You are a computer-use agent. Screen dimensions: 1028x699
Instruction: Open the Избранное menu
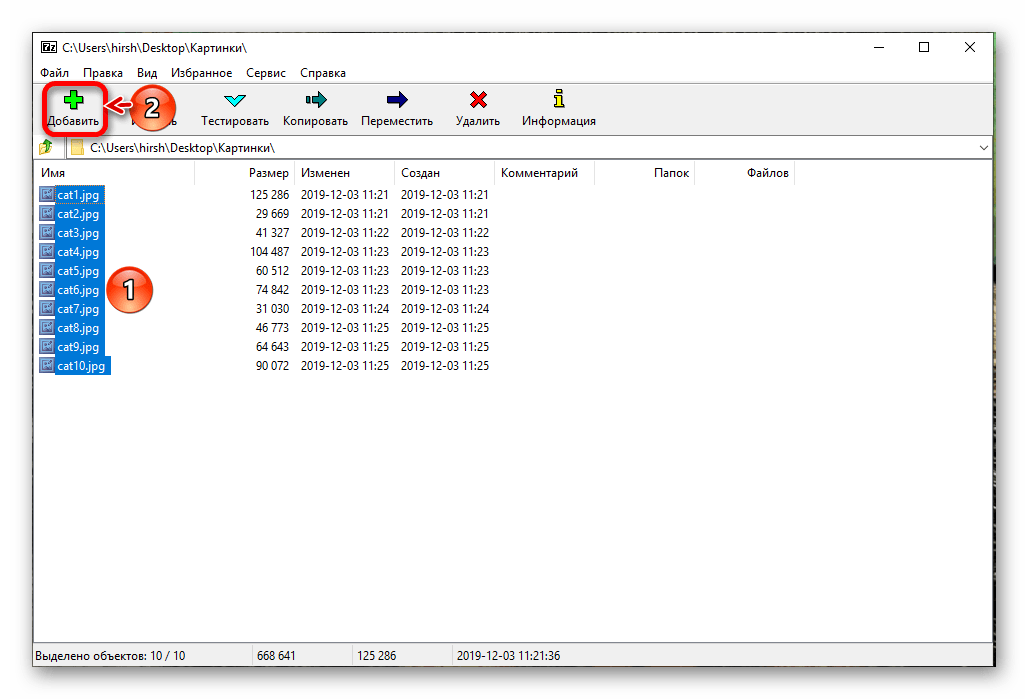(201, 73)
